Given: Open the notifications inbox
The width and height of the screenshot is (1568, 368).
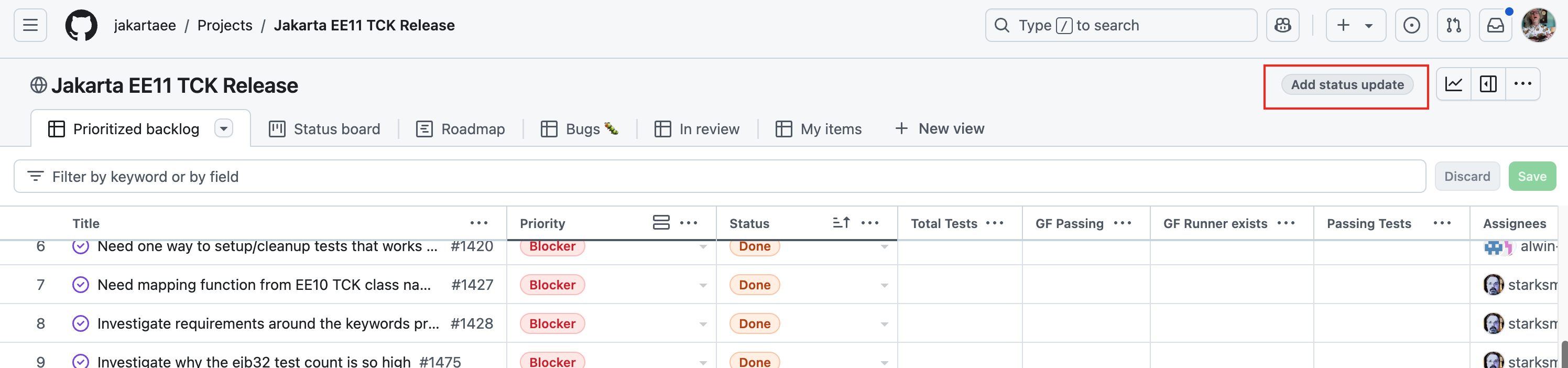Looking at the screenshot, I should click(1495, 26).
